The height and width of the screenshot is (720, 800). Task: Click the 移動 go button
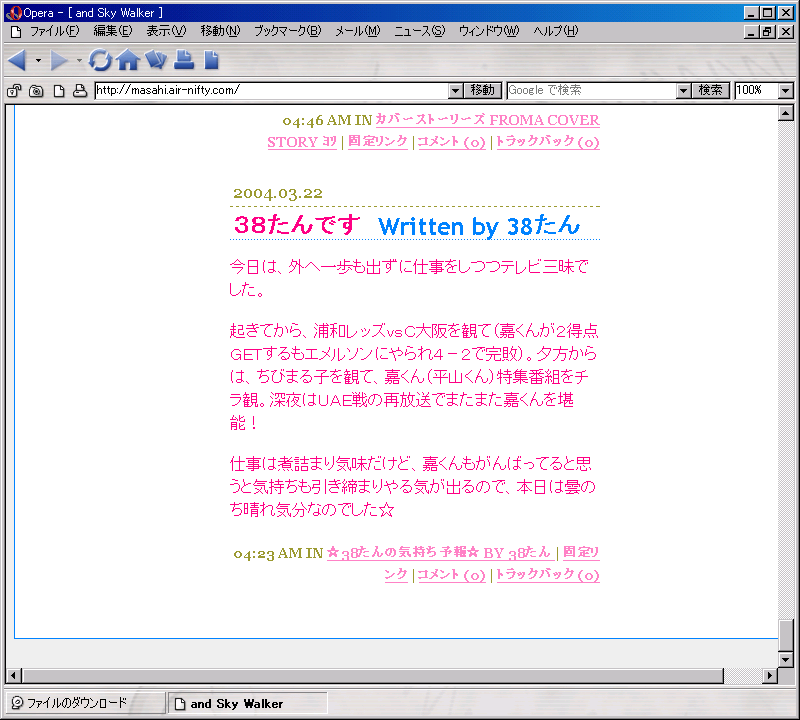483,91
